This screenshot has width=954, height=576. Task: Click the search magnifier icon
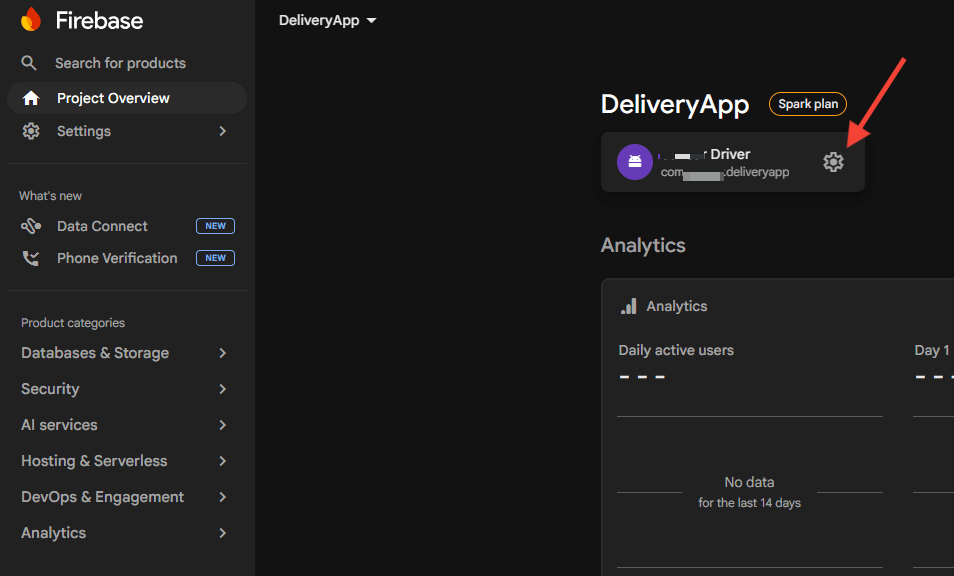tap(29, 63)
